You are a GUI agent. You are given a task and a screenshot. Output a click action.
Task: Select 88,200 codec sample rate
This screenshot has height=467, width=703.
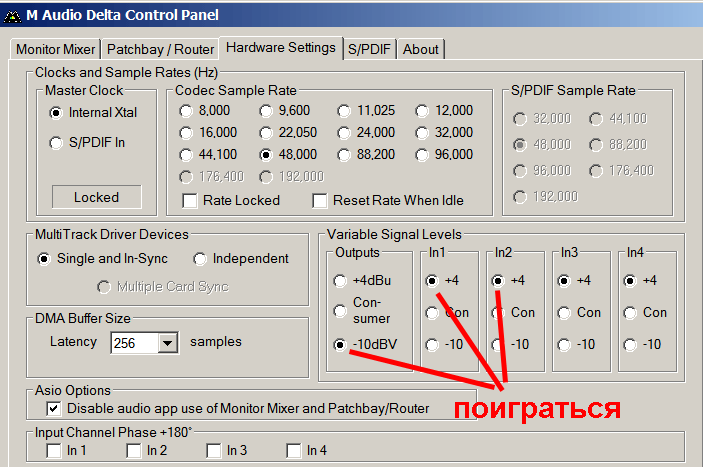(x=344, y=155)
